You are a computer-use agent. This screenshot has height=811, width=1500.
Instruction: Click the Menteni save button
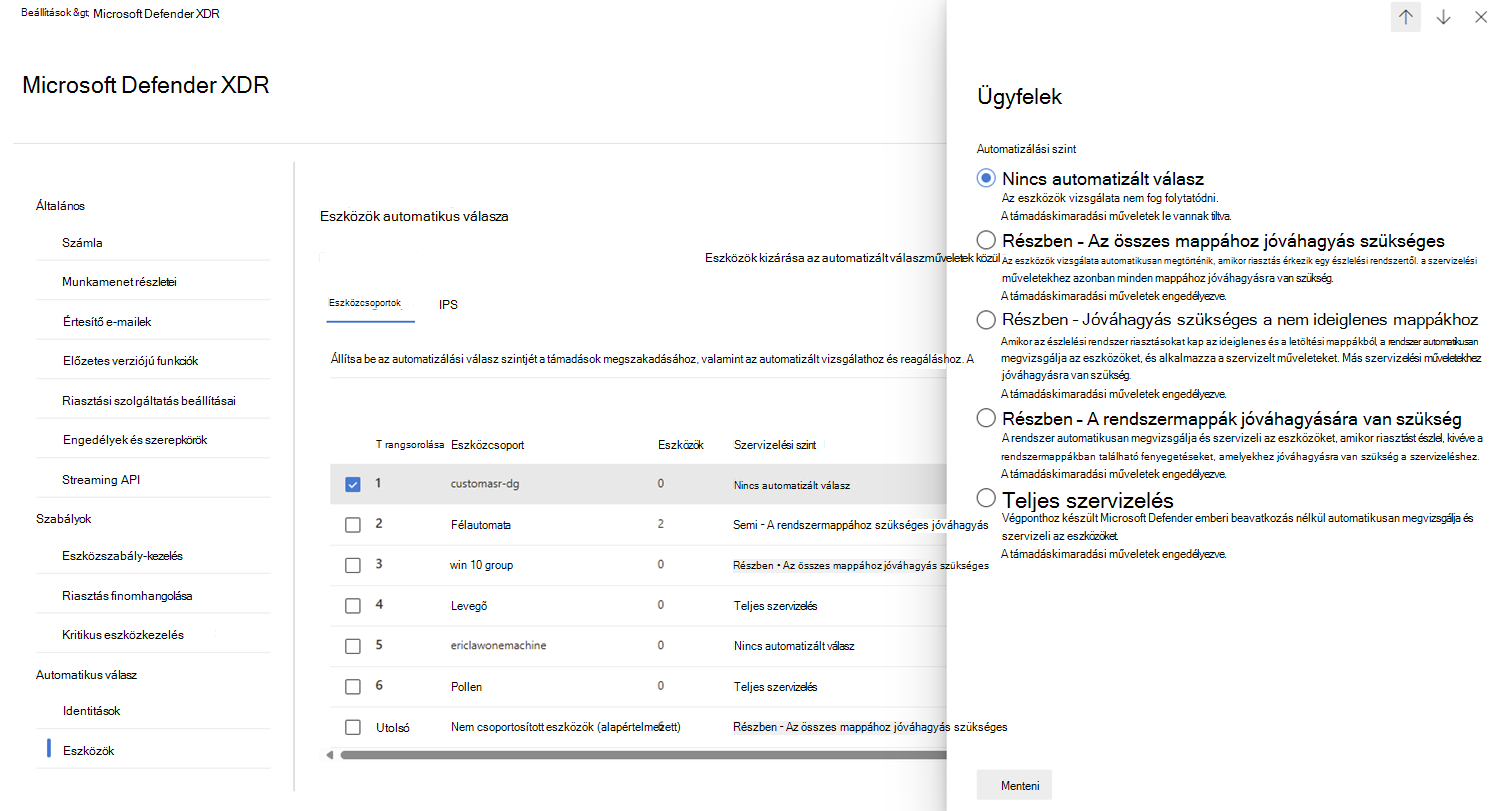1014,786
